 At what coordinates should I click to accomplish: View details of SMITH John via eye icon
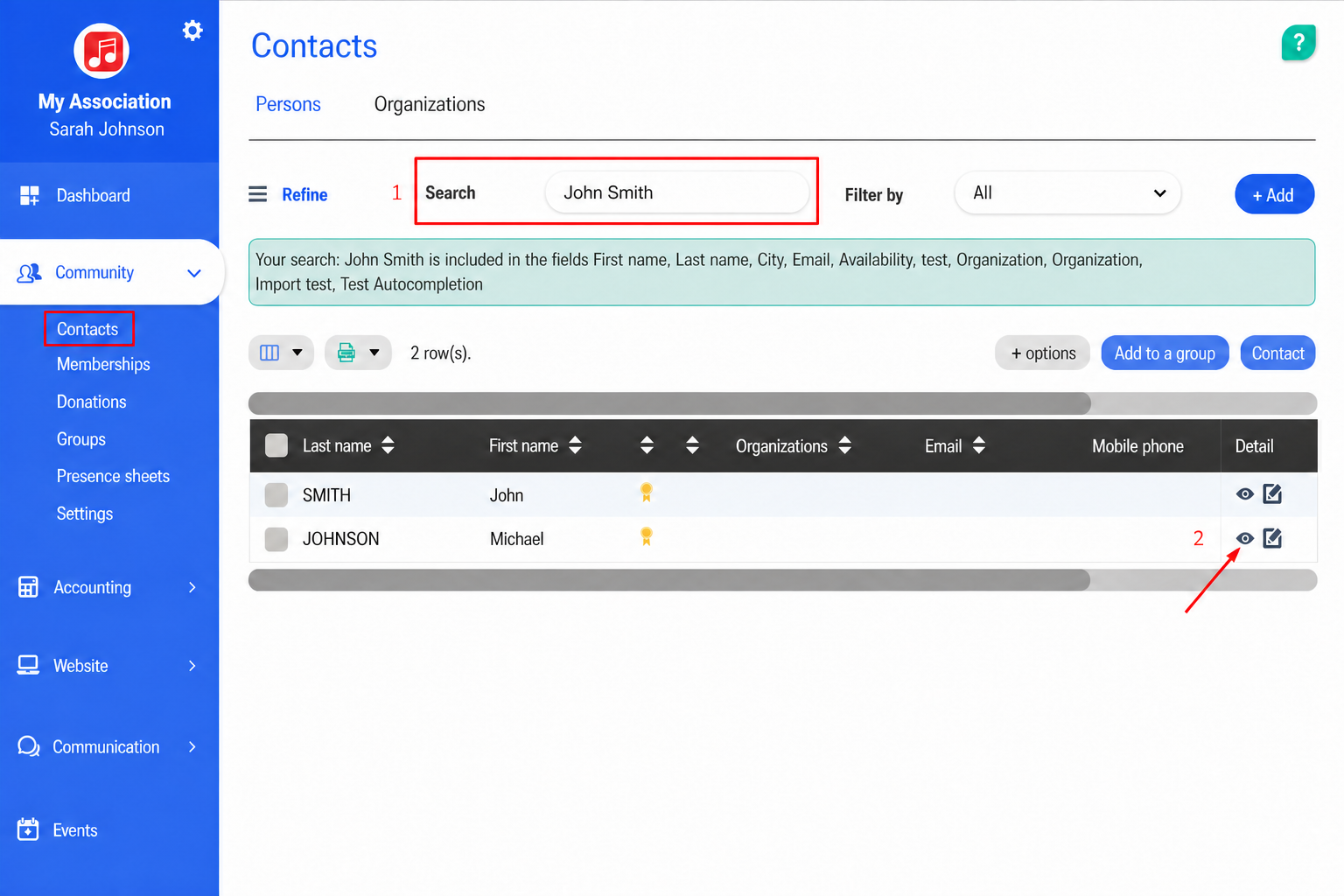(1244, 494)
